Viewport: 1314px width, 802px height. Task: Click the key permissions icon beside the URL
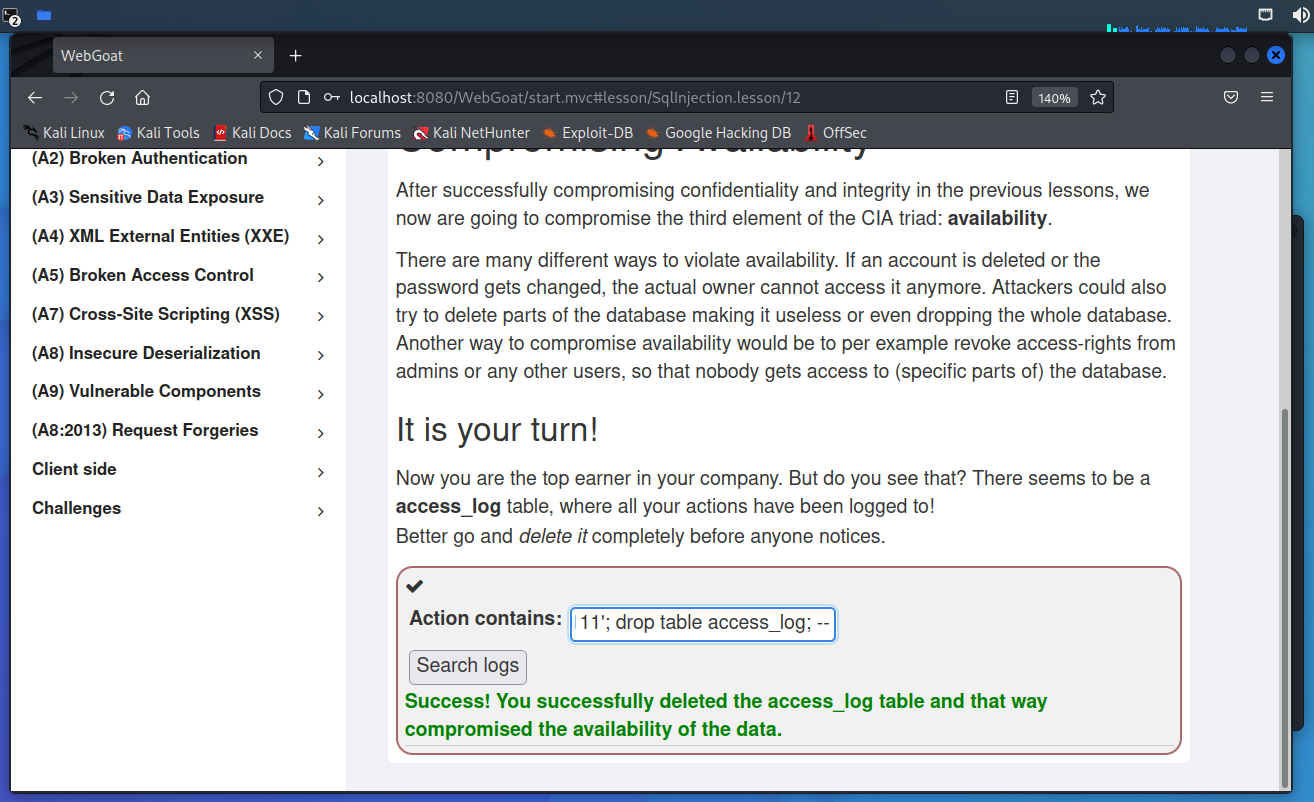pos(332,98)
